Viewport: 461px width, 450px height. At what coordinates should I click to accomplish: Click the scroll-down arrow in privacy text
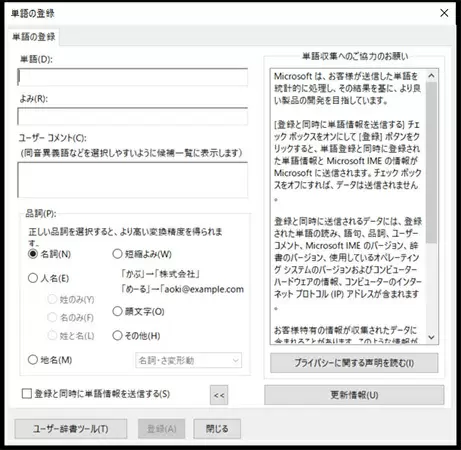[x=431, y=337]
